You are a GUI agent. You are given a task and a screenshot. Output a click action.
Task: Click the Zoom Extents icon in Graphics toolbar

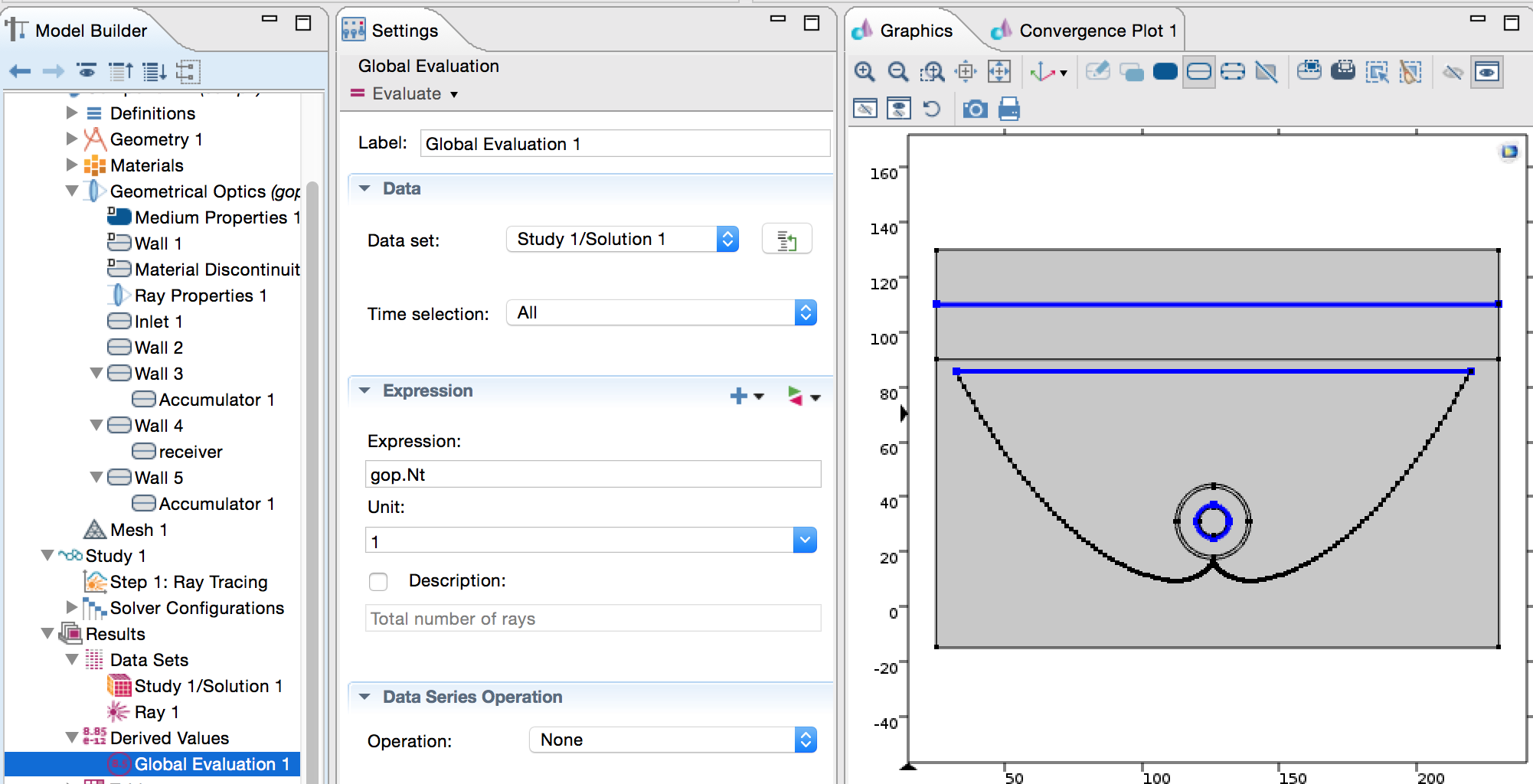pyautogui.click(x=999, y=72)
